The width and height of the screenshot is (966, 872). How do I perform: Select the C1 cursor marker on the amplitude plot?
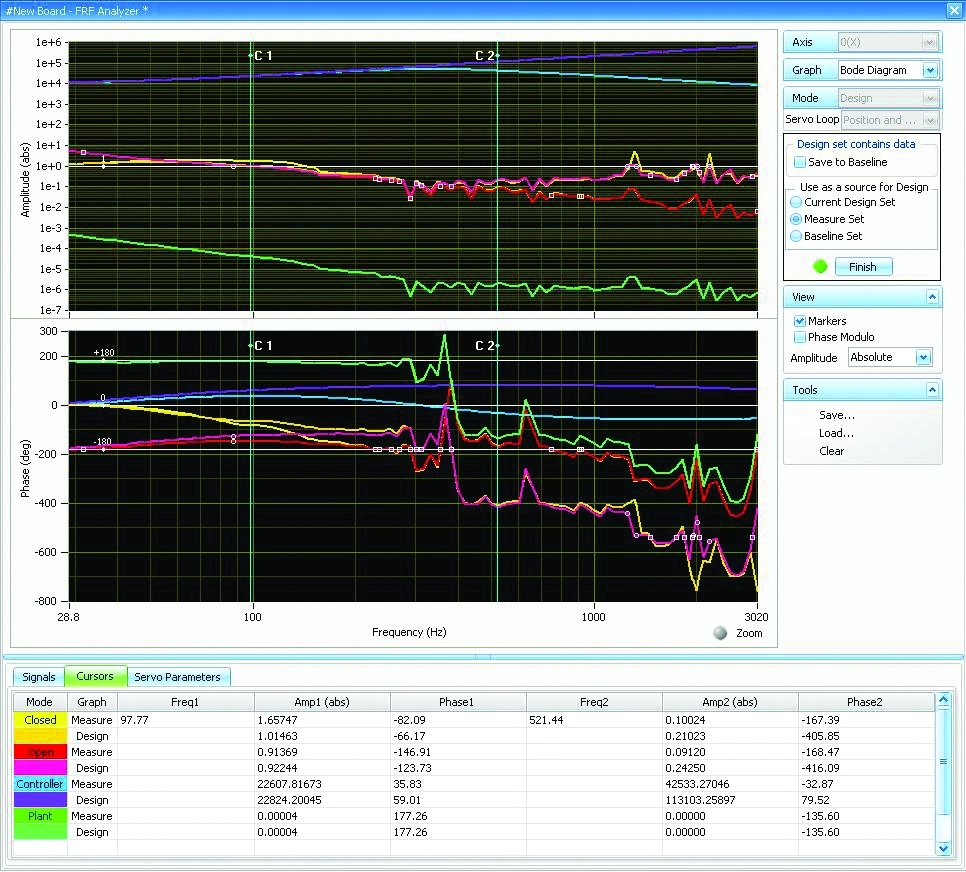[x=249, y=56]
